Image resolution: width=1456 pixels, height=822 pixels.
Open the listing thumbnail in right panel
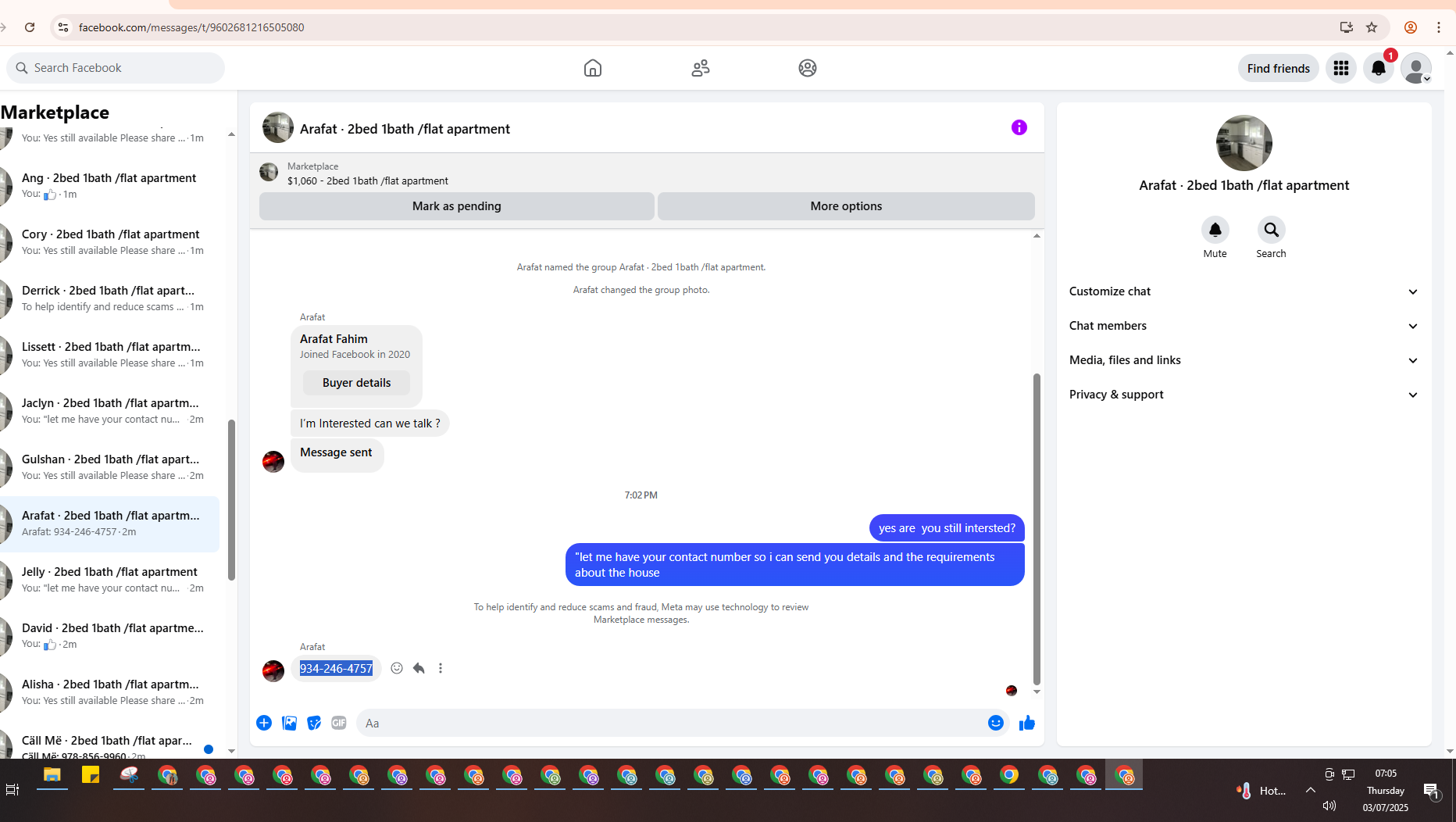(1244, 143)
